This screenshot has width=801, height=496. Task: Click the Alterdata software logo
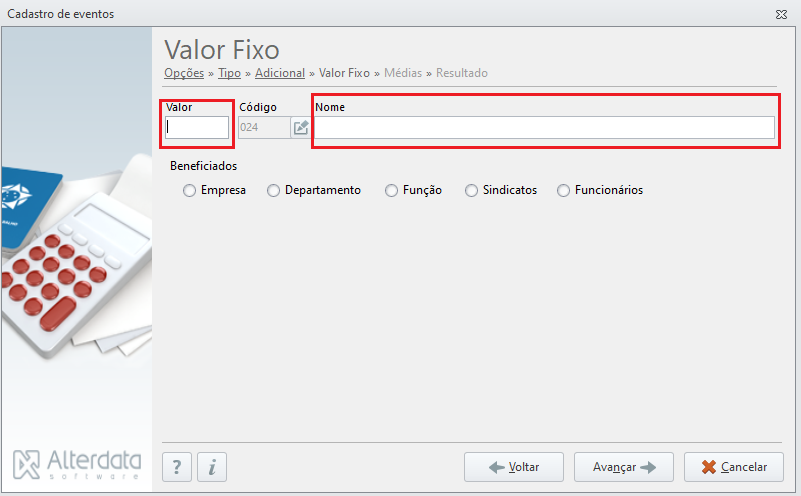[77, 464]
